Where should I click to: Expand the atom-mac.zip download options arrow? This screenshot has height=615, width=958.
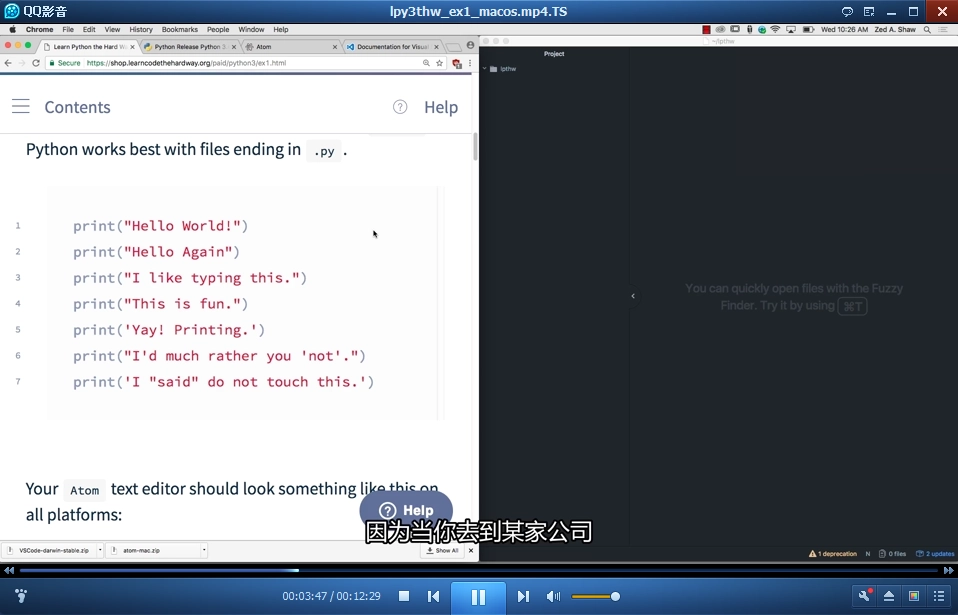(204, 551)
